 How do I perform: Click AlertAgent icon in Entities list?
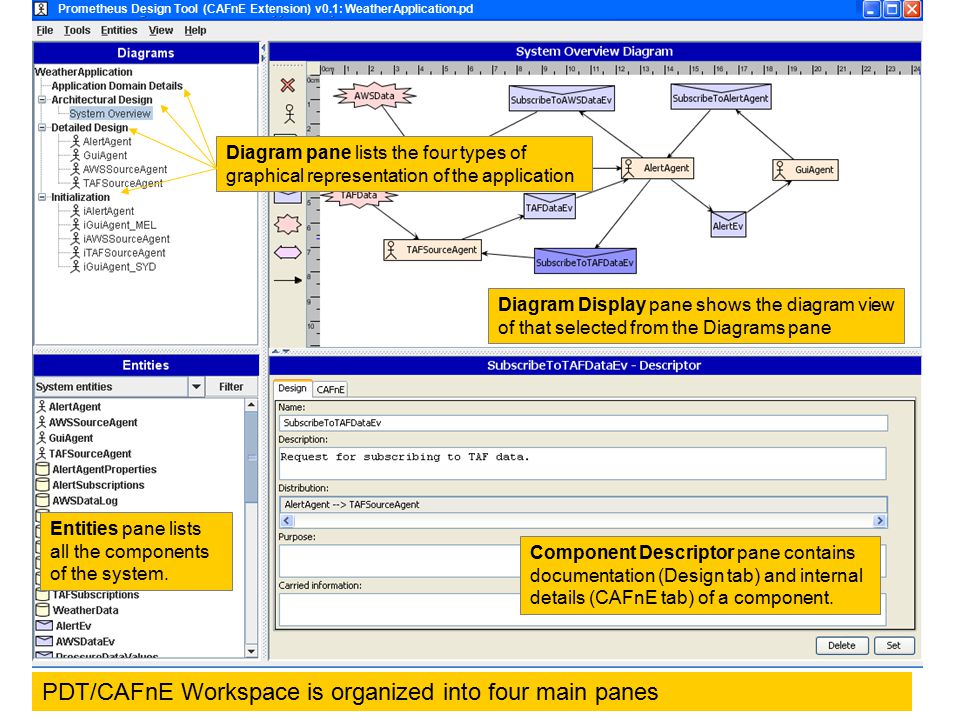point(42,407)
